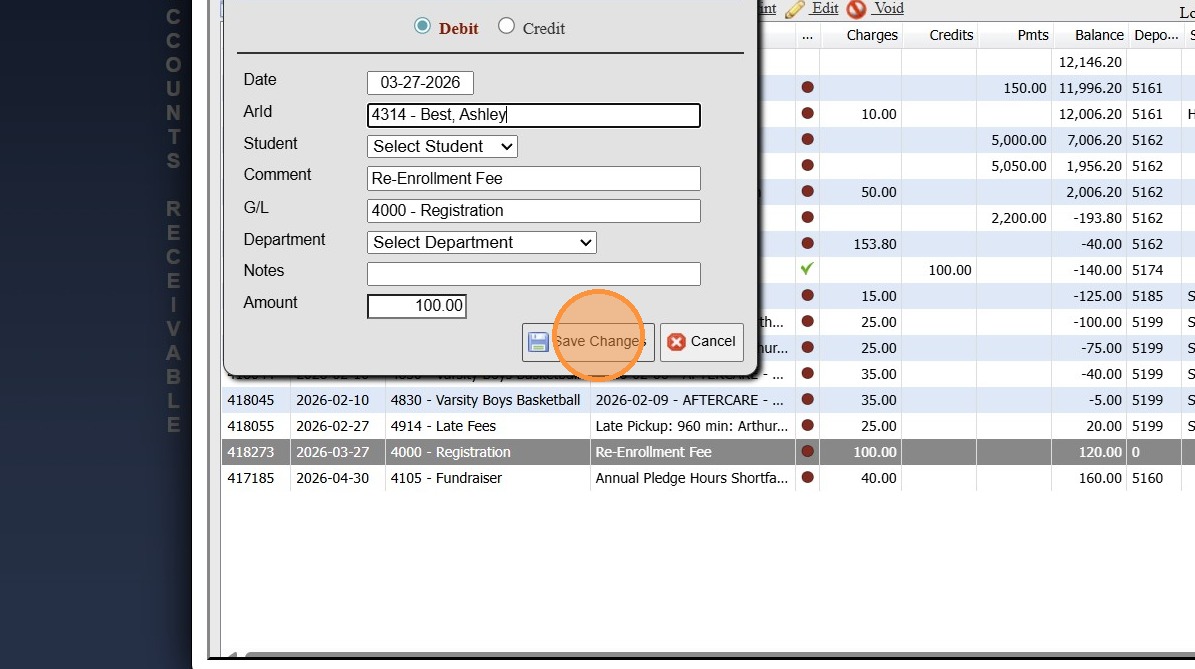Click balance value 12,146.20
This screenshot has height=669, width=1195.
[1090, 62]
